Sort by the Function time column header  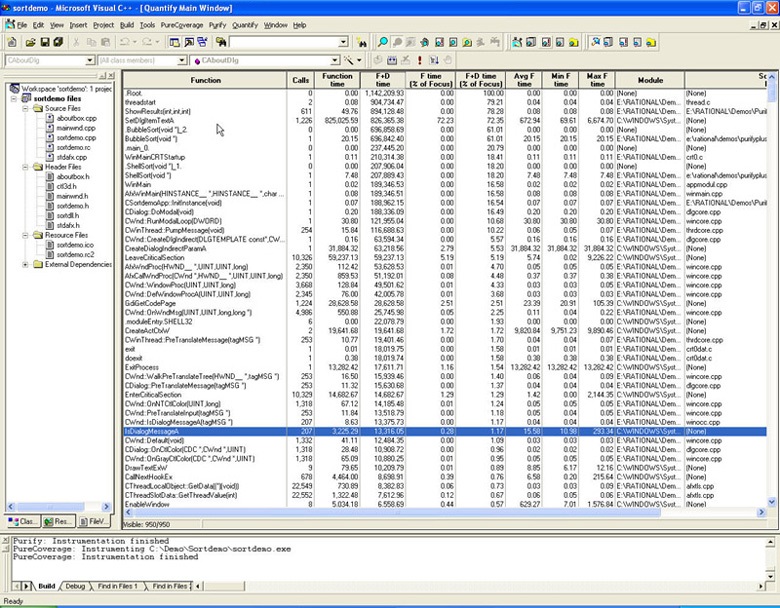pos(337,80)
